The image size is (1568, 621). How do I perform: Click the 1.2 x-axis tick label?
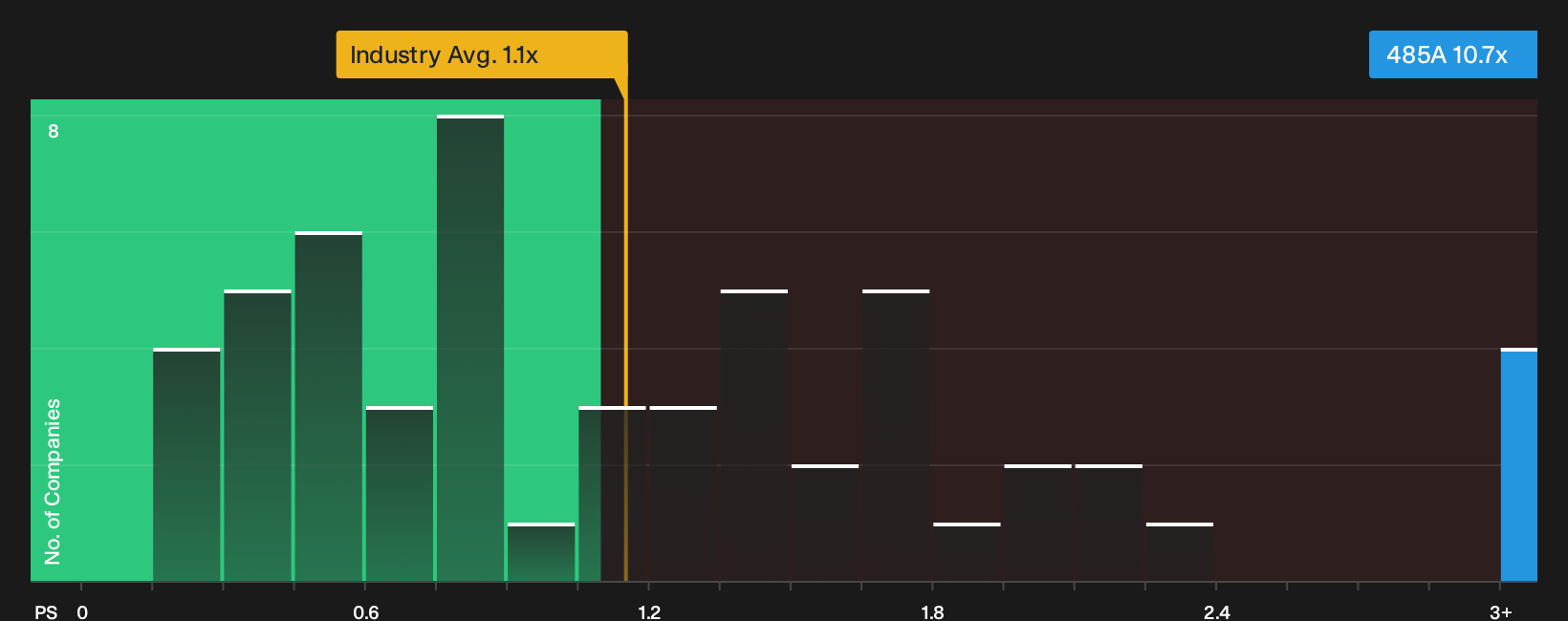(x=649, y=611)
